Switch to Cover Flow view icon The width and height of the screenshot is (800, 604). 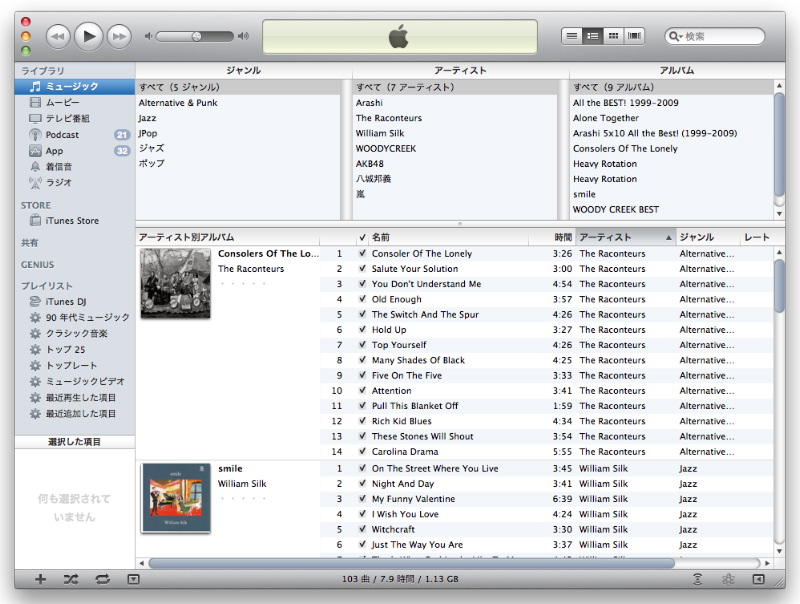634,36
